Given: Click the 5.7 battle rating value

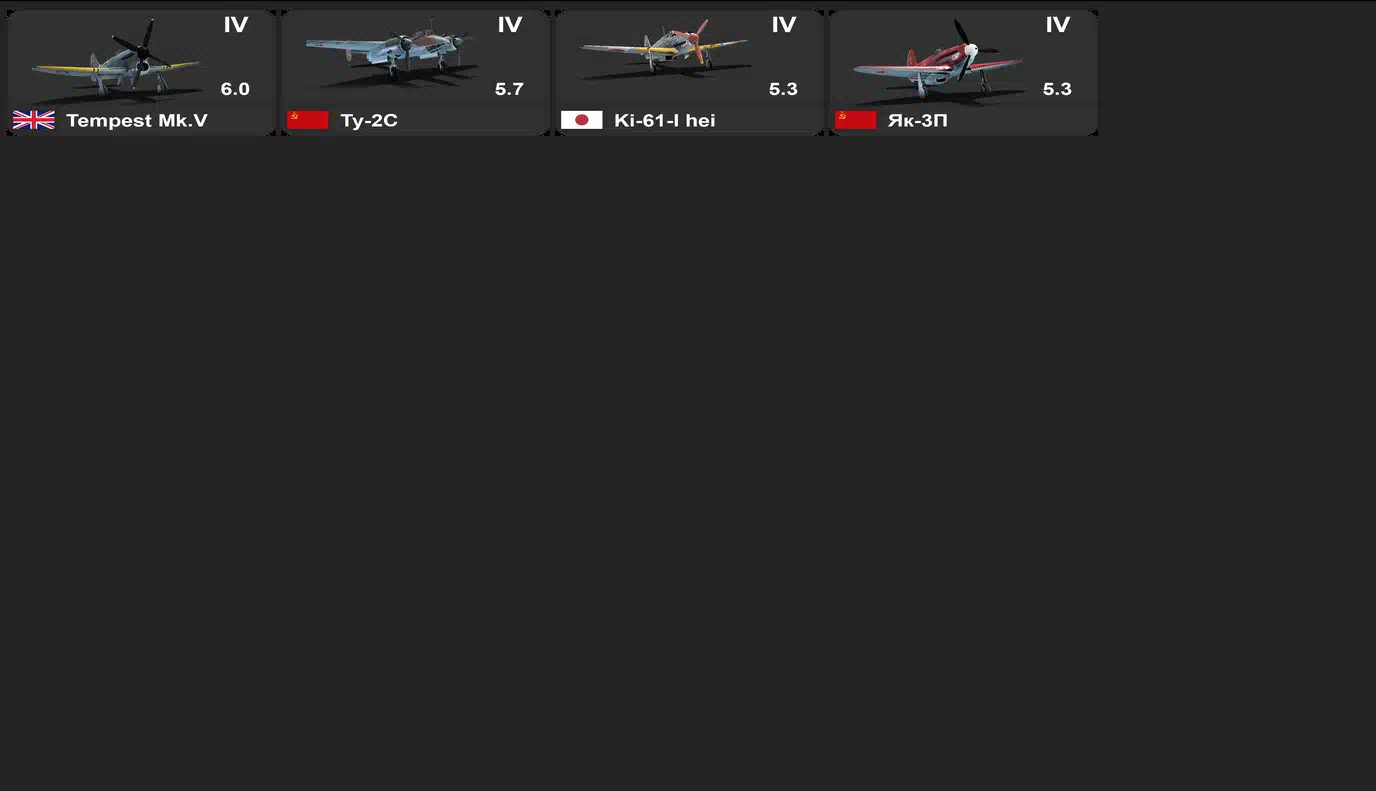Looking at the screenshot, I should (509, 89).
